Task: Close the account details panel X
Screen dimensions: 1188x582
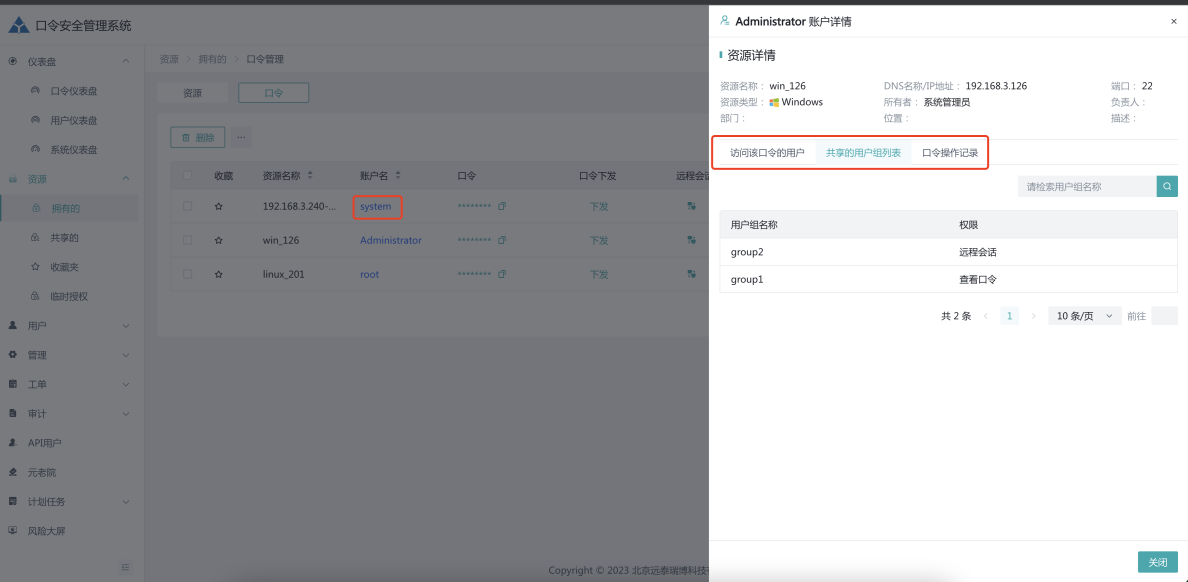Action: tap(1174, 21)
